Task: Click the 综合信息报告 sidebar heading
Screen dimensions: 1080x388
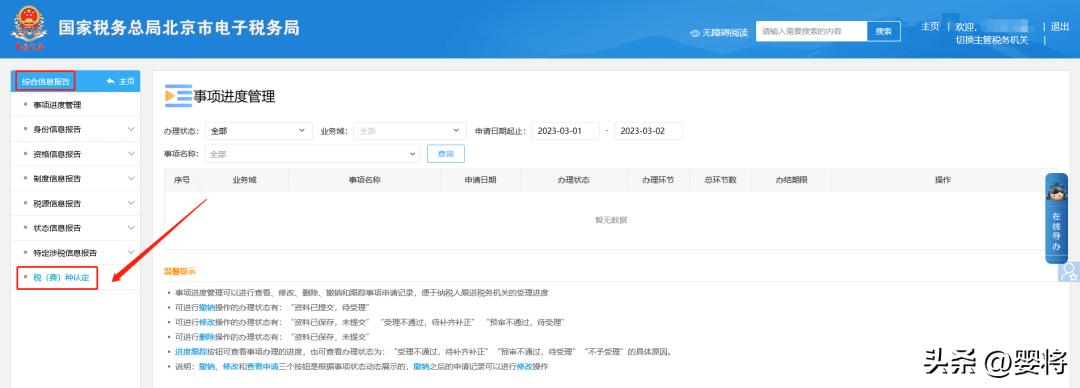Action: coord(45,81)
